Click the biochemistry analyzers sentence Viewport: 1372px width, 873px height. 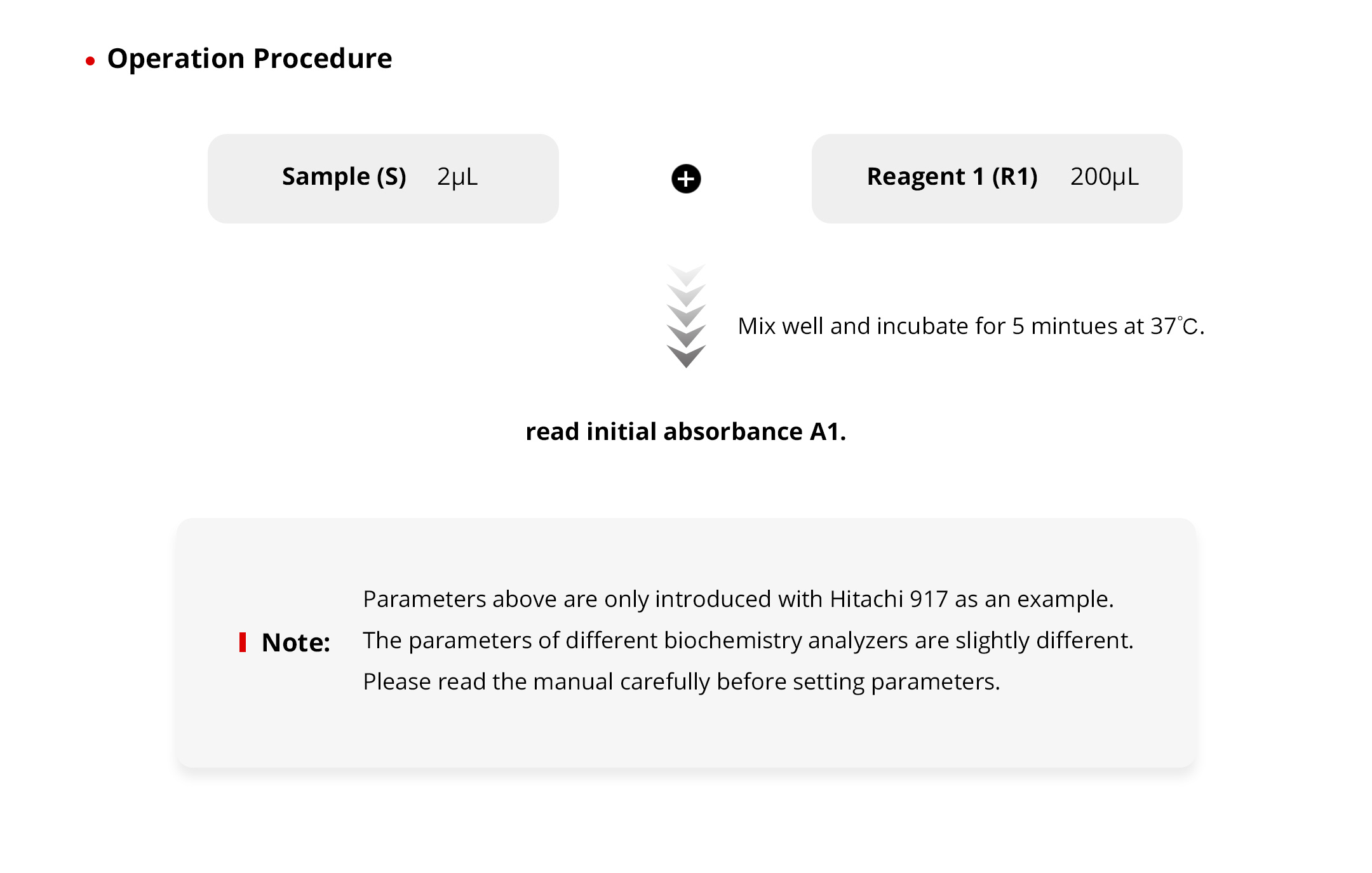(748, 641)
